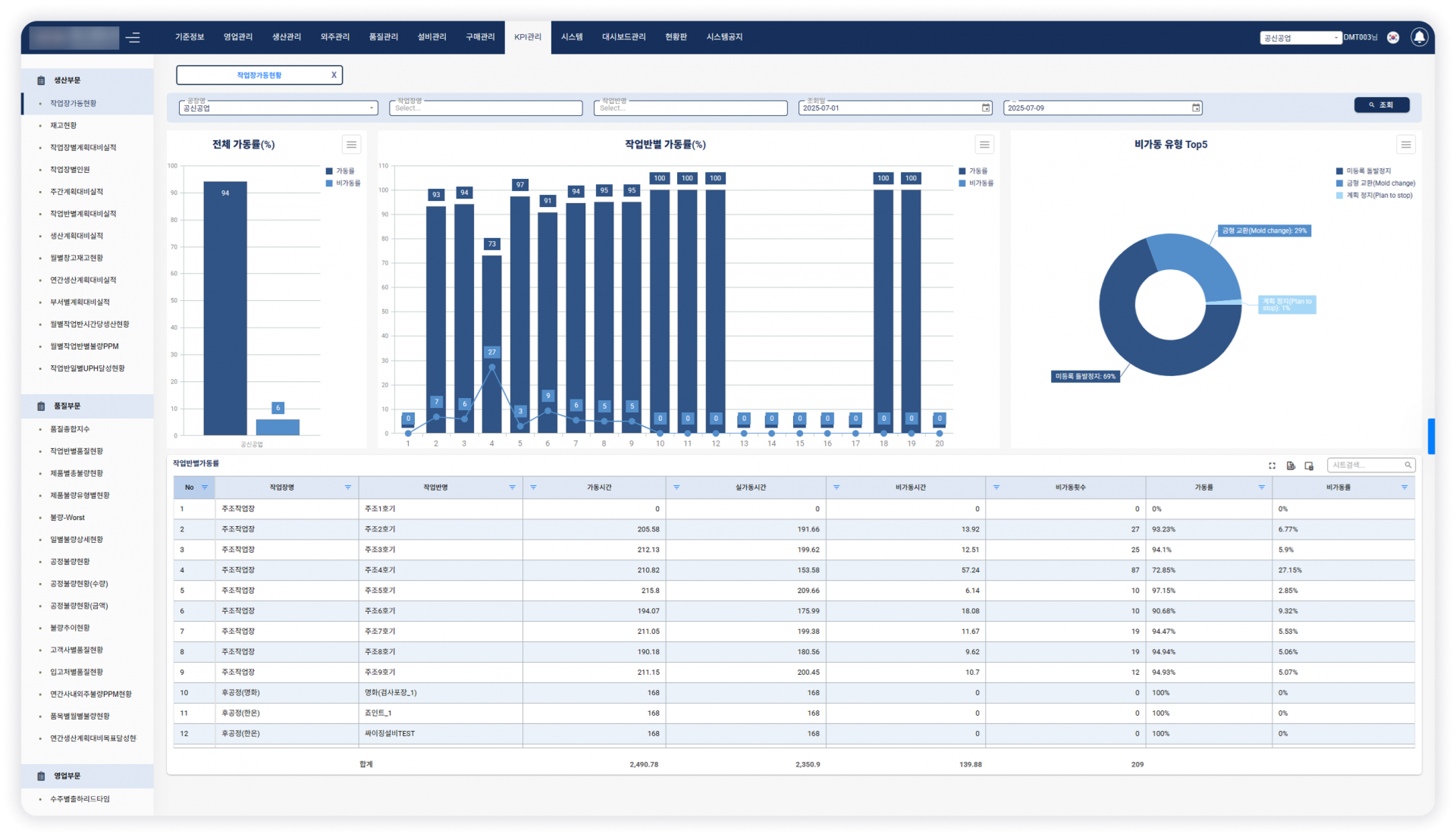This screenshot has height=837, width=1456.
Task: Open 재고현황 in the sidebar
Action: click(x=64, y=126)
